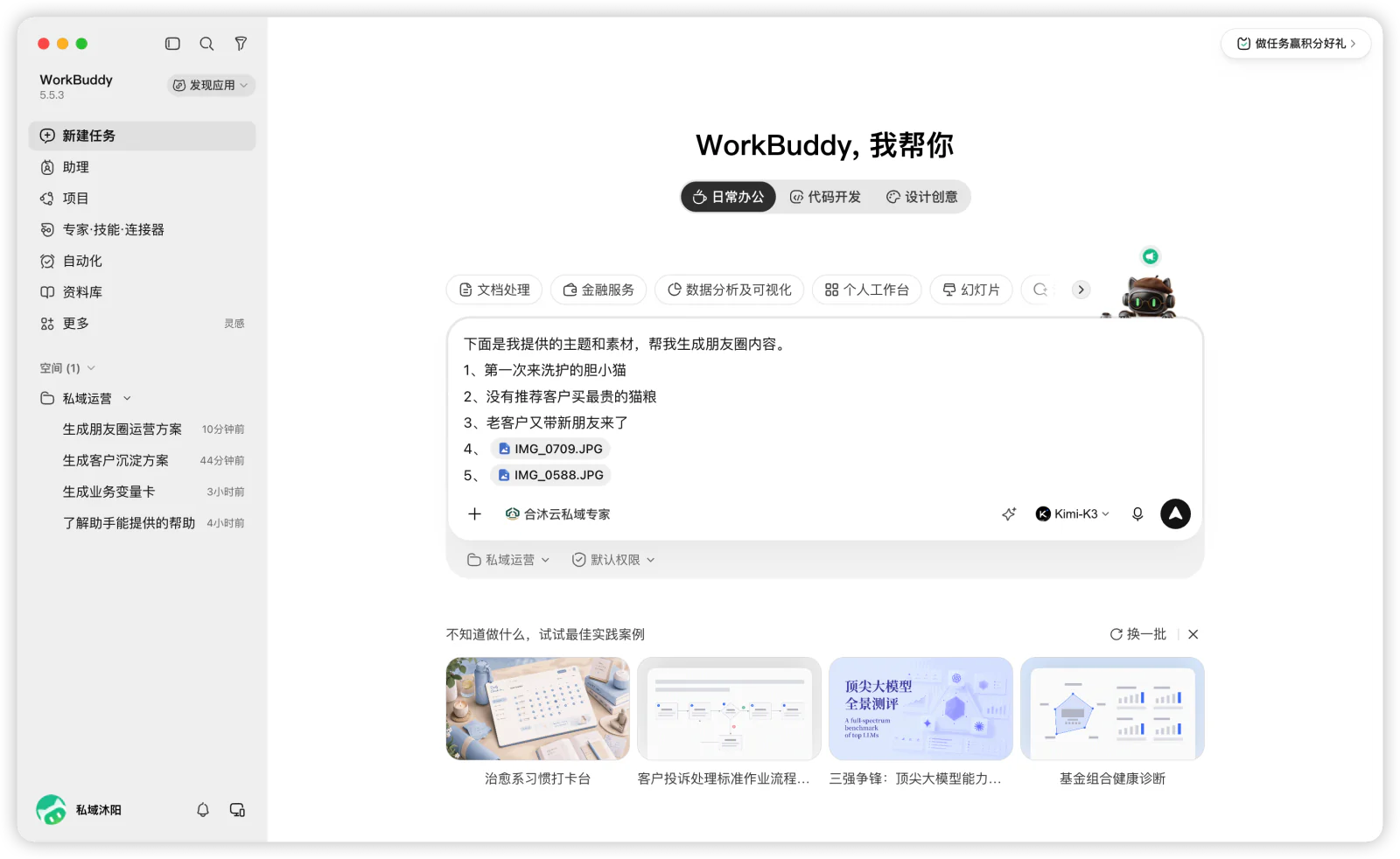This screenshot has width=1400, height=859.
Task: Open 客户投诉处理标准作业流程 thumbnail
Action: pyautogui.click(x=729, y=709)
